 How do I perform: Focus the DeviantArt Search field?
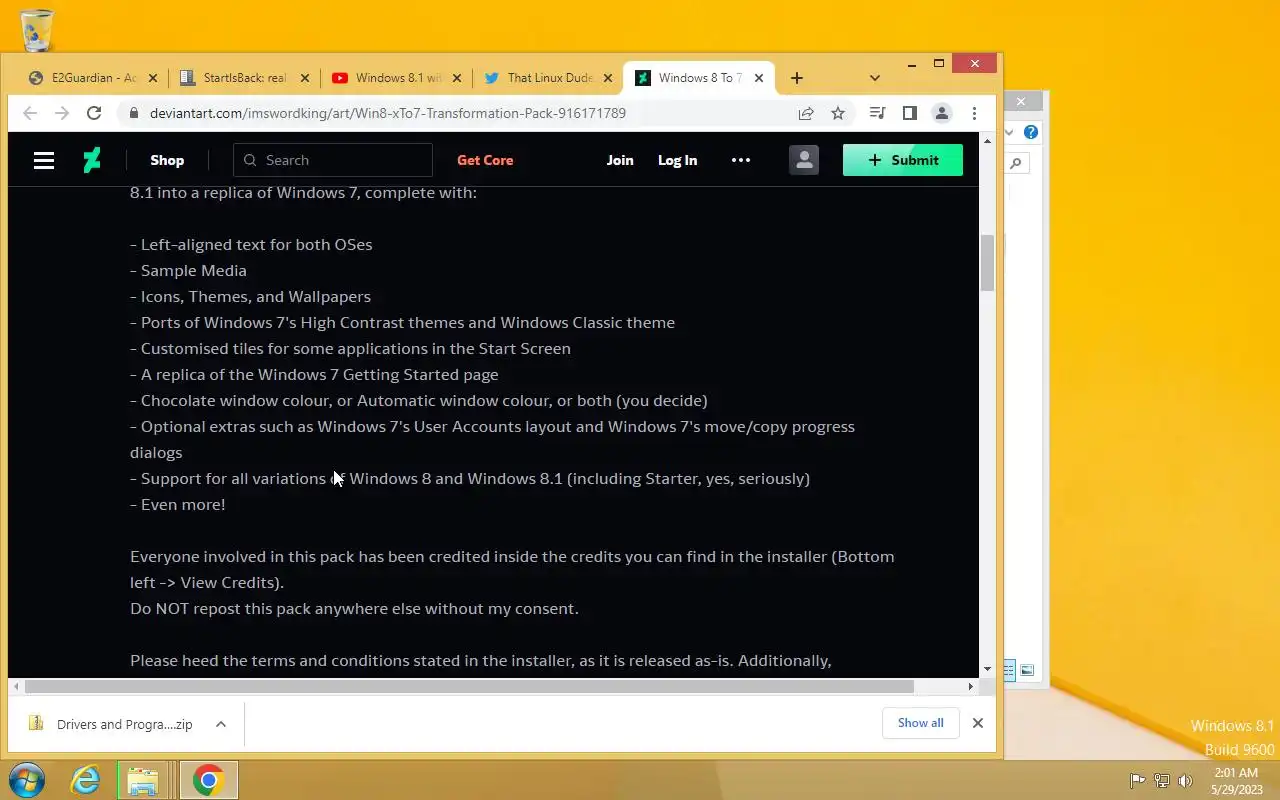(x=333, y=160)
